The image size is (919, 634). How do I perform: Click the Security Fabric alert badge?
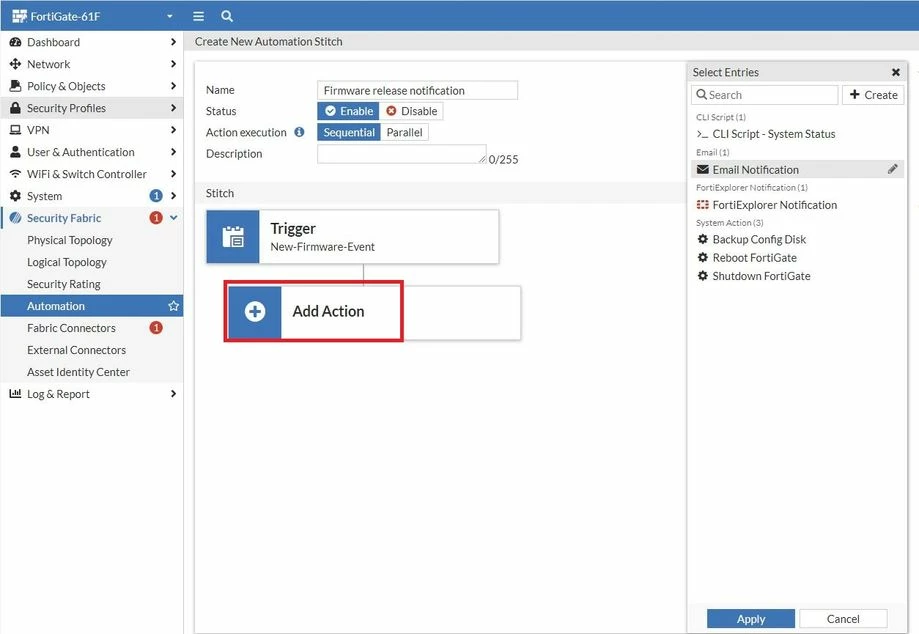click(156, 218)
